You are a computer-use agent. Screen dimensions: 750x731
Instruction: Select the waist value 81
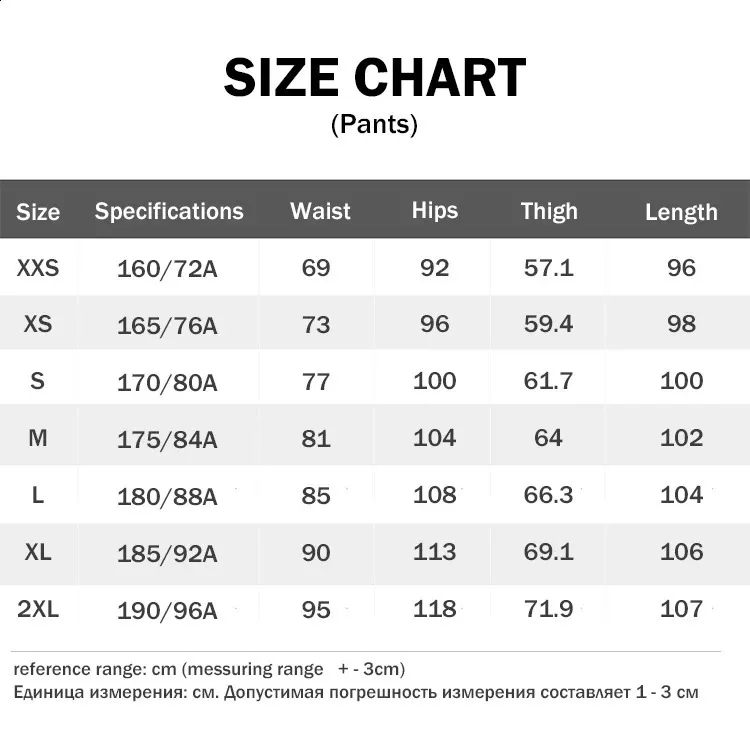[316, 438]
